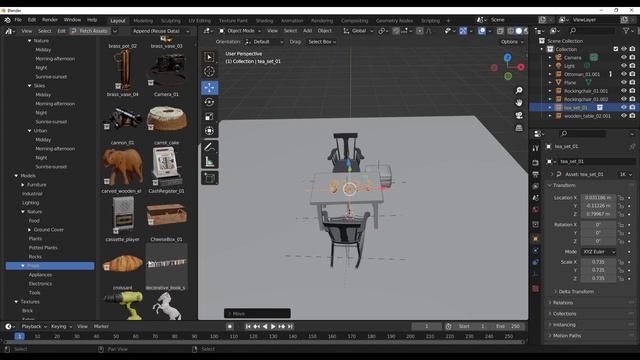640x360 pixels.
Task: Open the Object properties tab icon
Action: tap(536, 238)
